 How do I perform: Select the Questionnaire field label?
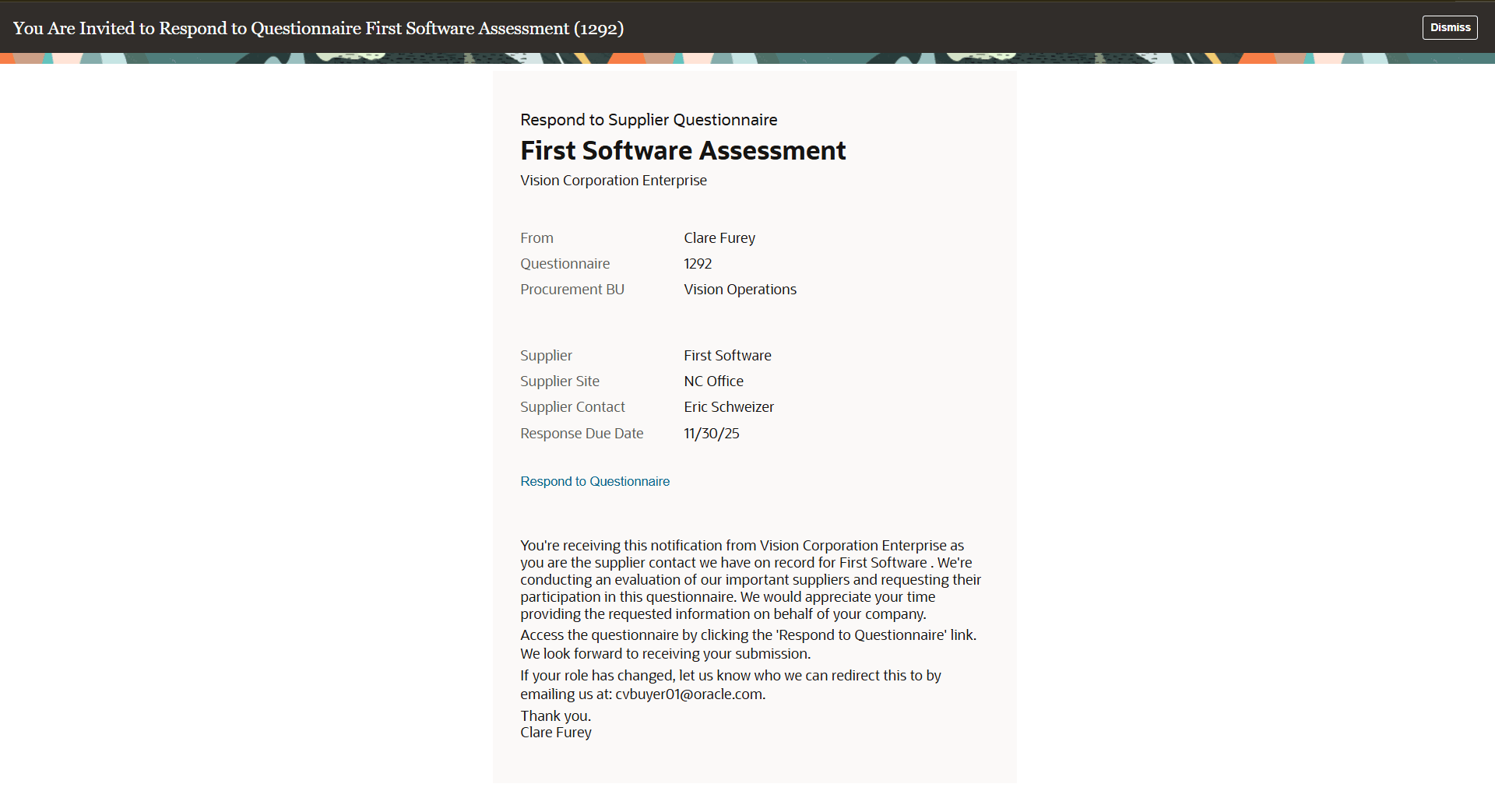(x=565, y=264)
